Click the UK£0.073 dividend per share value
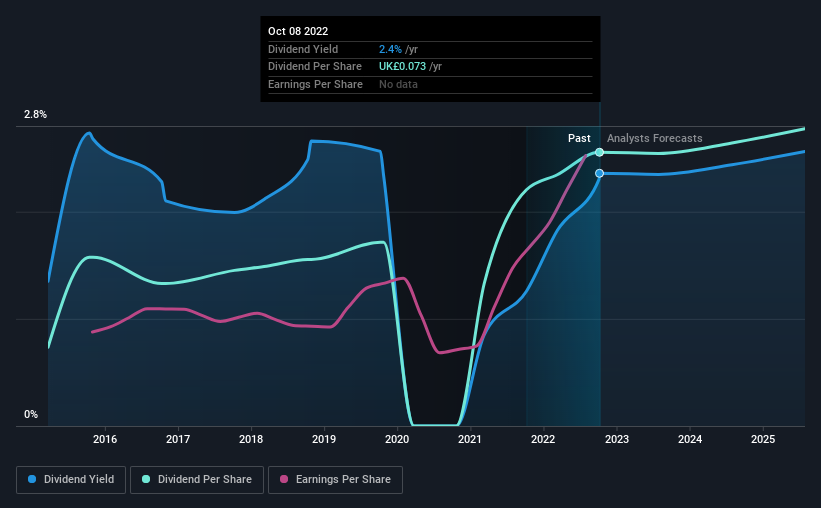This screenshot has height=508, width=821. [x=402, y=67]
